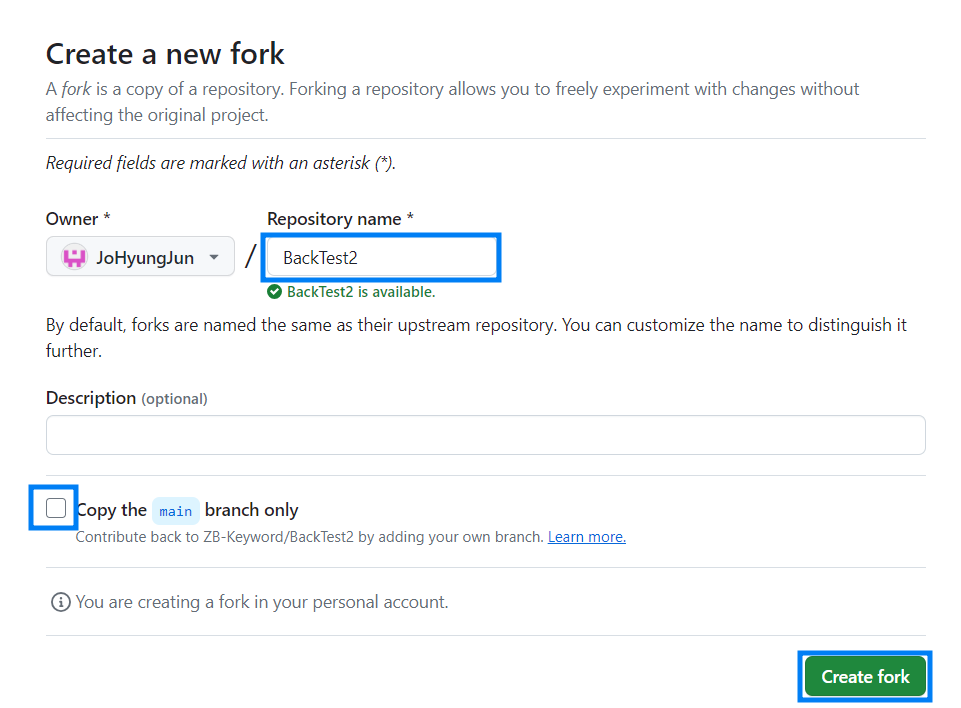Viewport: 961px width, 708px height.
Task: Click the main branch code badge
Action: click(x=175, y=511)
